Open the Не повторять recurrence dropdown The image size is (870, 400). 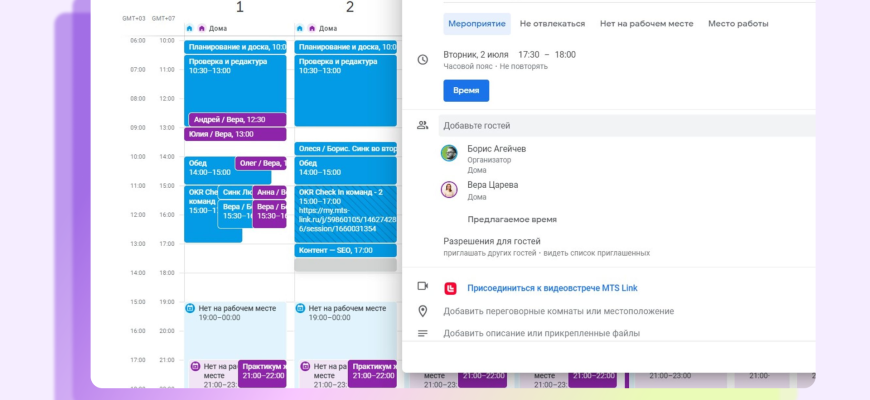[x=525, y=67]
